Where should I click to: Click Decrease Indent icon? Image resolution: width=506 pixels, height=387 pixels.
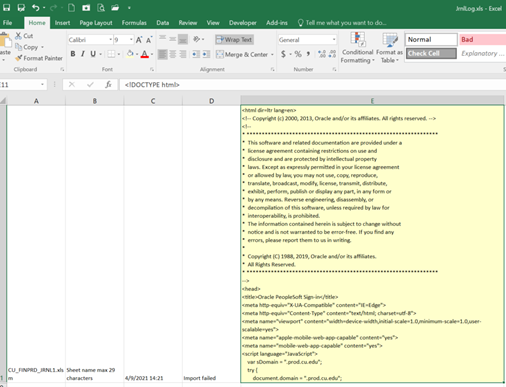[x=196, y=54]
